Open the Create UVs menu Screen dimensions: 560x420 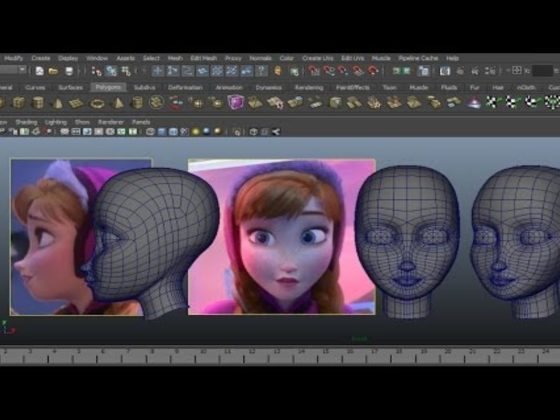[318, 58]
